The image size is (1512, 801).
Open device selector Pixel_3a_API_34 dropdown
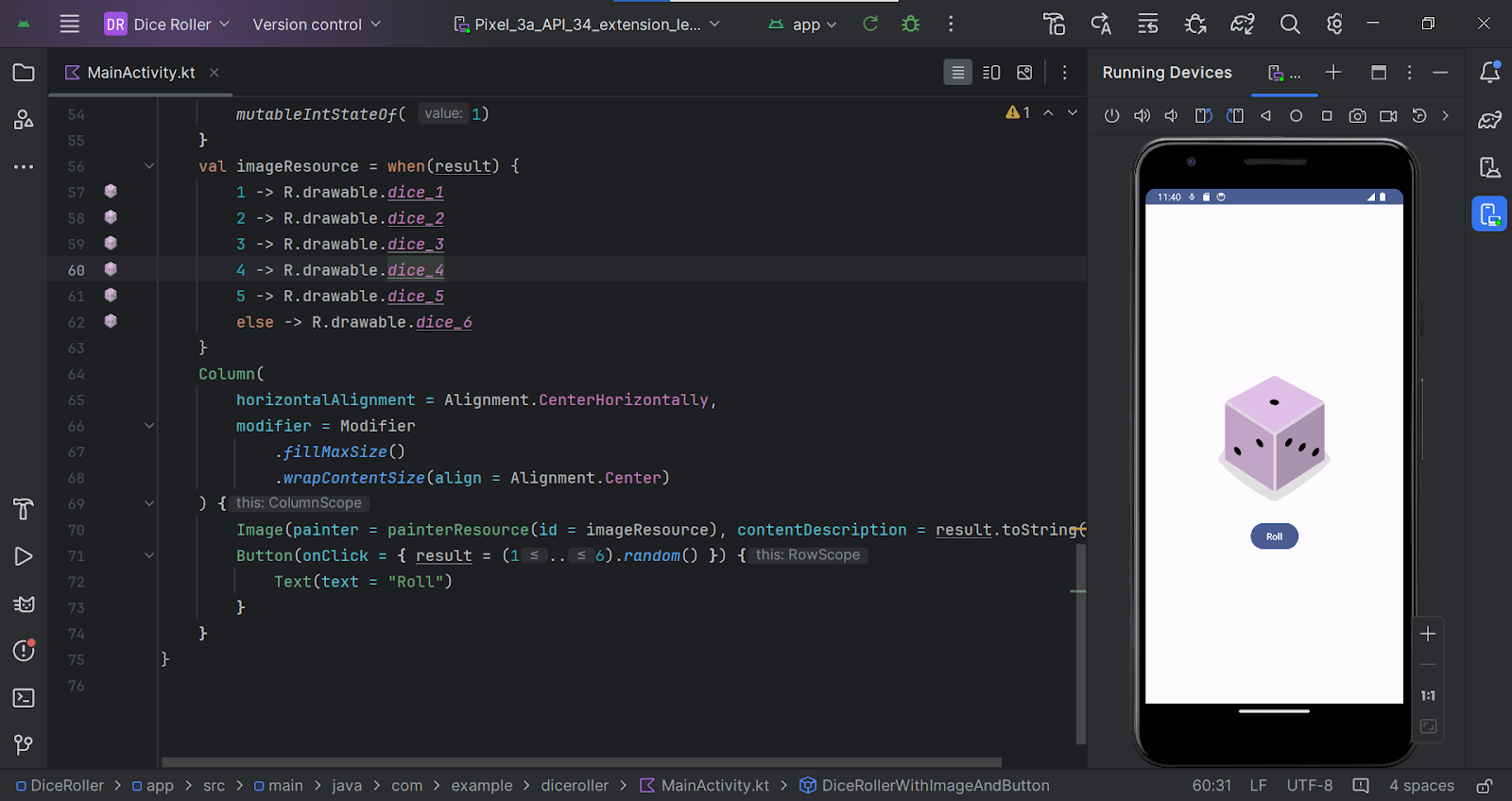click(x=587, y=25)
